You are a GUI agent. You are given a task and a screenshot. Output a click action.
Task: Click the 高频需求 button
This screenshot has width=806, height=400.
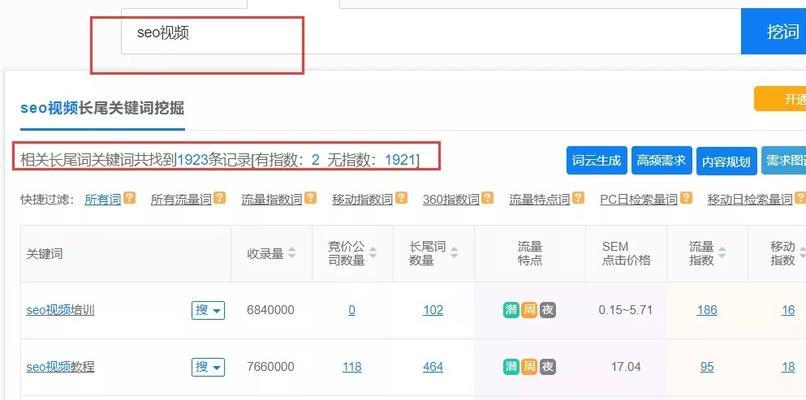662,160
